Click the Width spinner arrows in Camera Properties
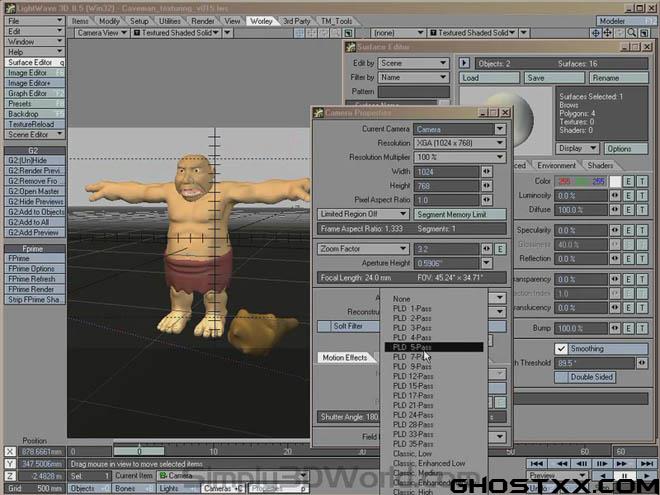The image size is (660, 495). pos(487,171)
